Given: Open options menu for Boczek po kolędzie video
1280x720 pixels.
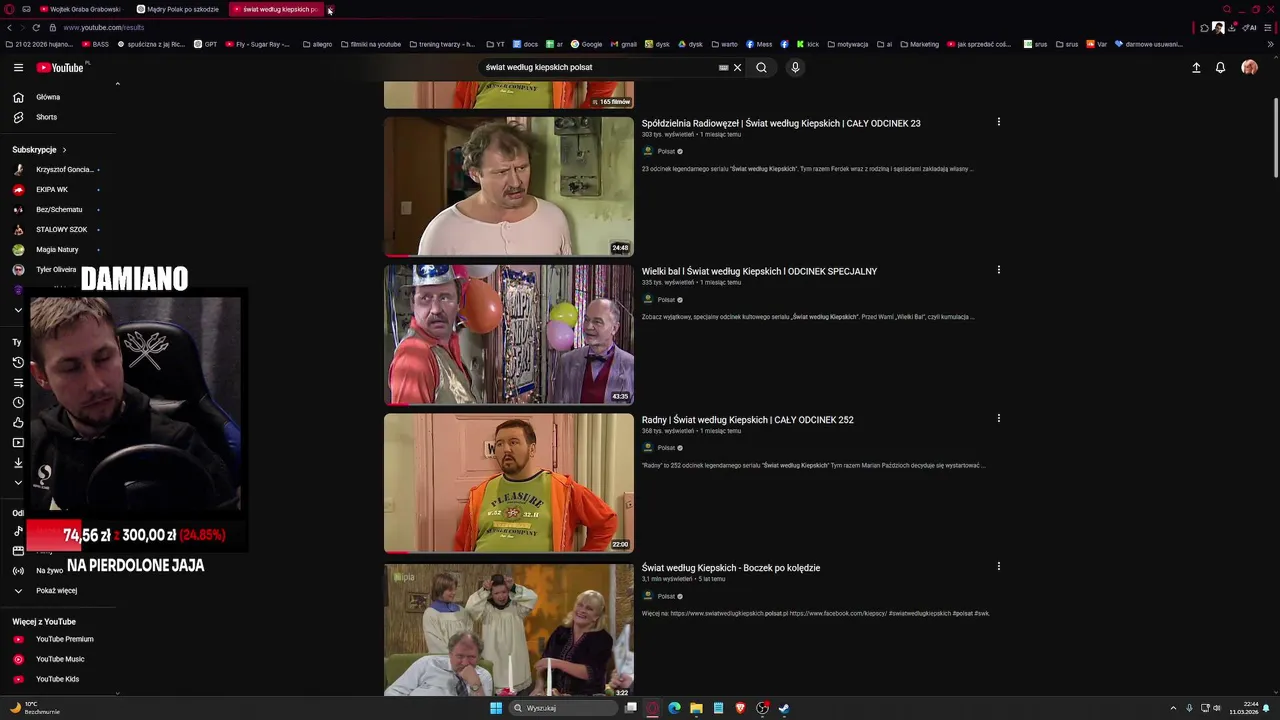Looking at the screenshot, I should point(998,566).
